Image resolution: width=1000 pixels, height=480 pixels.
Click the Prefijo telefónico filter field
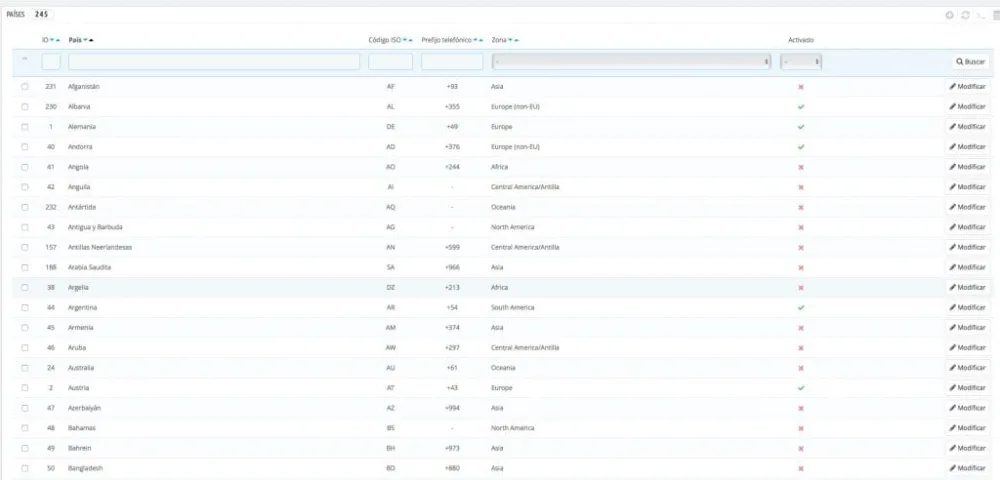point(452,62)
